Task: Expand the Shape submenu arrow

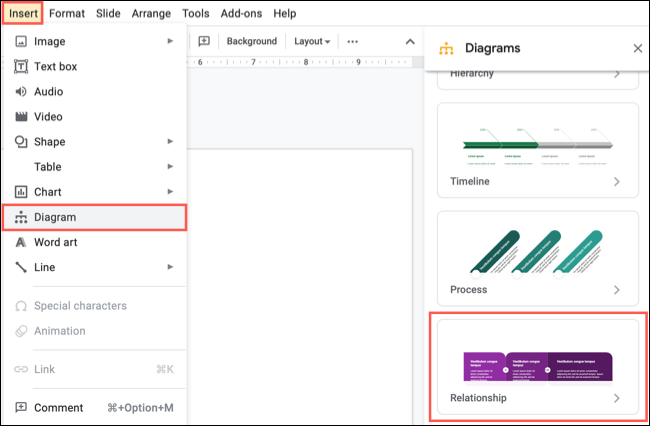Action: coord(170,141)
